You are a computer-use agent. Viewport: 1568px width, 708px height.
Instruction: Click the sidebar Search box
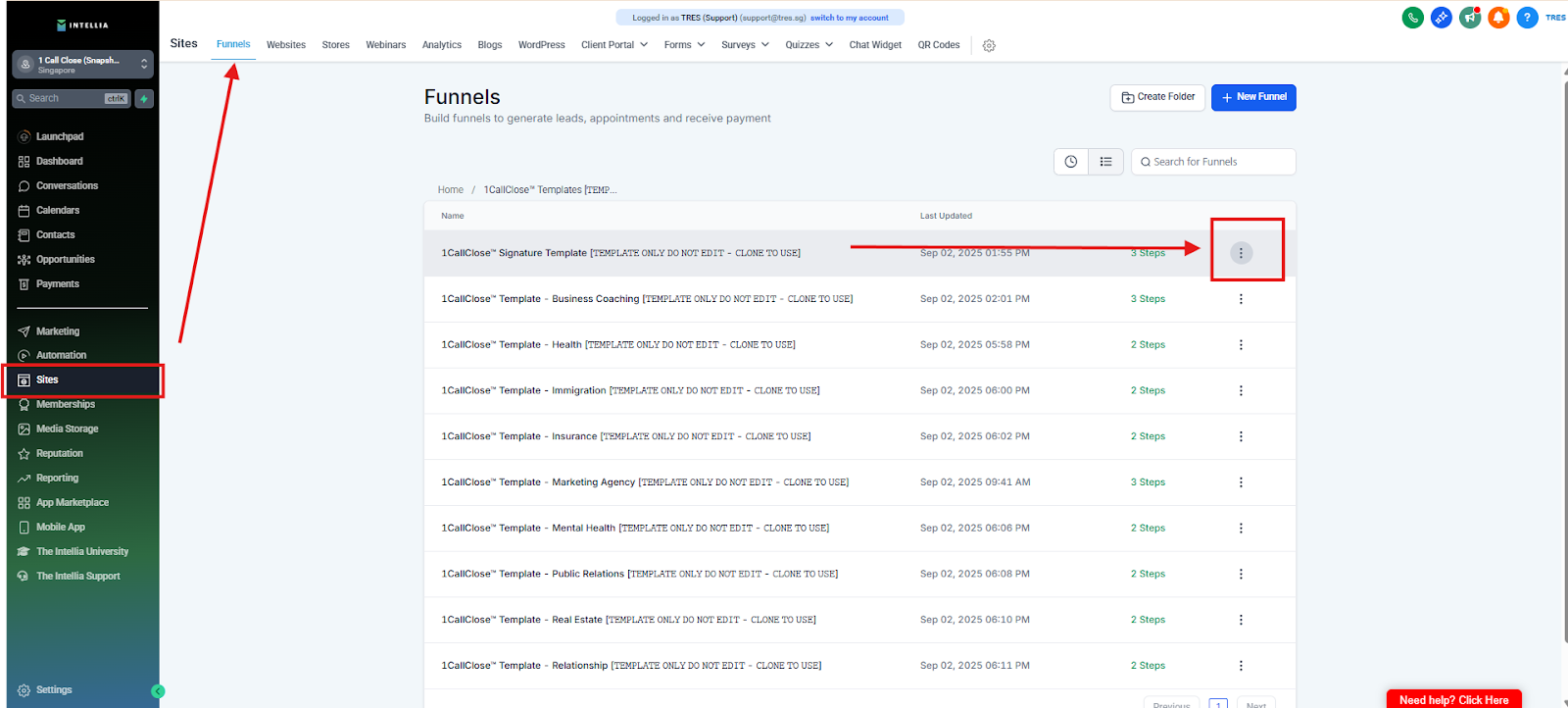coord(72,99)
